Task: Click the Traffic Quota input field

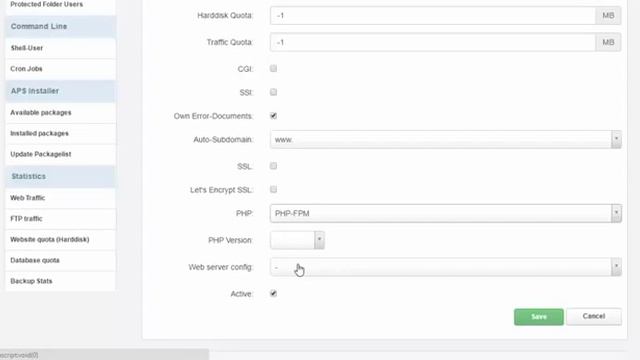Action: tap(433, 42)
